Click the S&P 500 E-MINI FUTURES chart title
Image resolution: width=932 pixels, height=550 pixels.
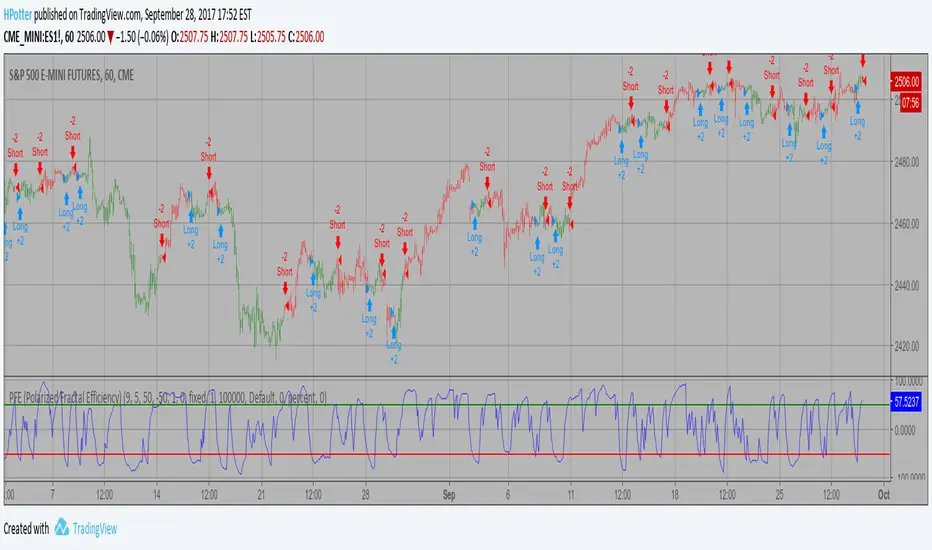pos(71,76)
